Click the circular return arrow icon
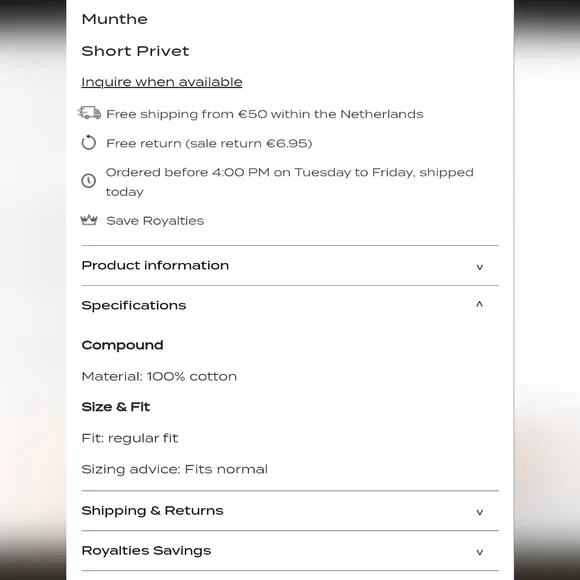 89,143
